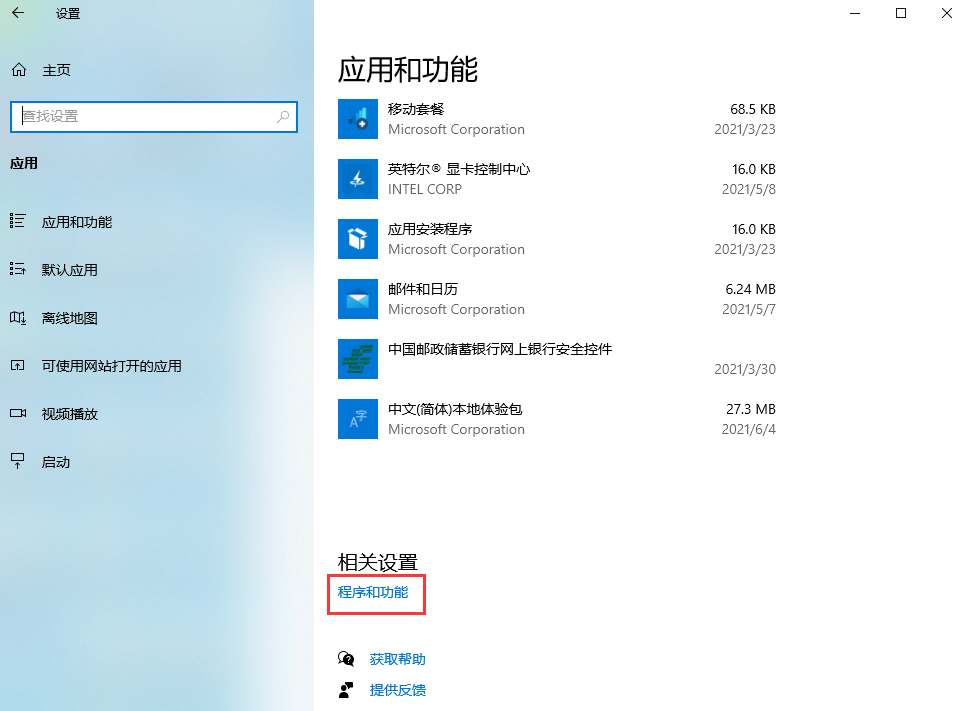Click the 相关设置 heading
961x711 pixels.
[378, 562]
